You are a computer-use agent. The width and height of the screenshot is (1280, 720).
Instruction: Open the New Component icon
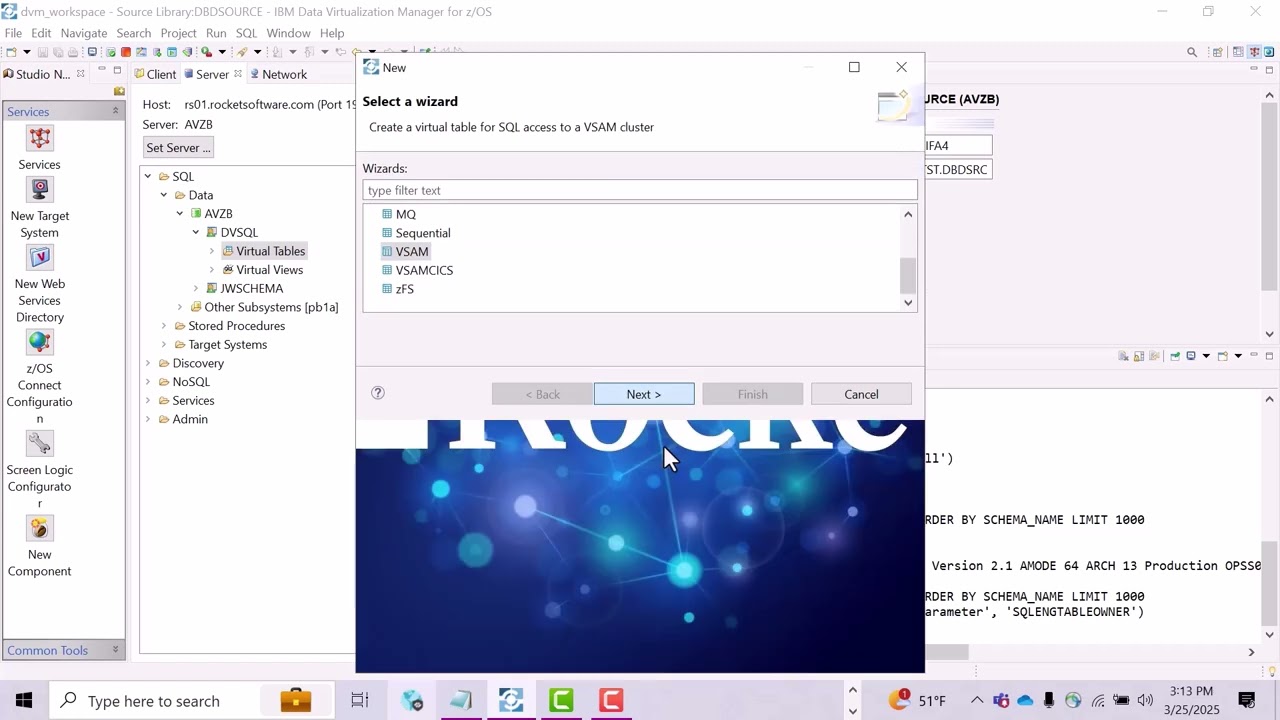[x=40, y=528]
